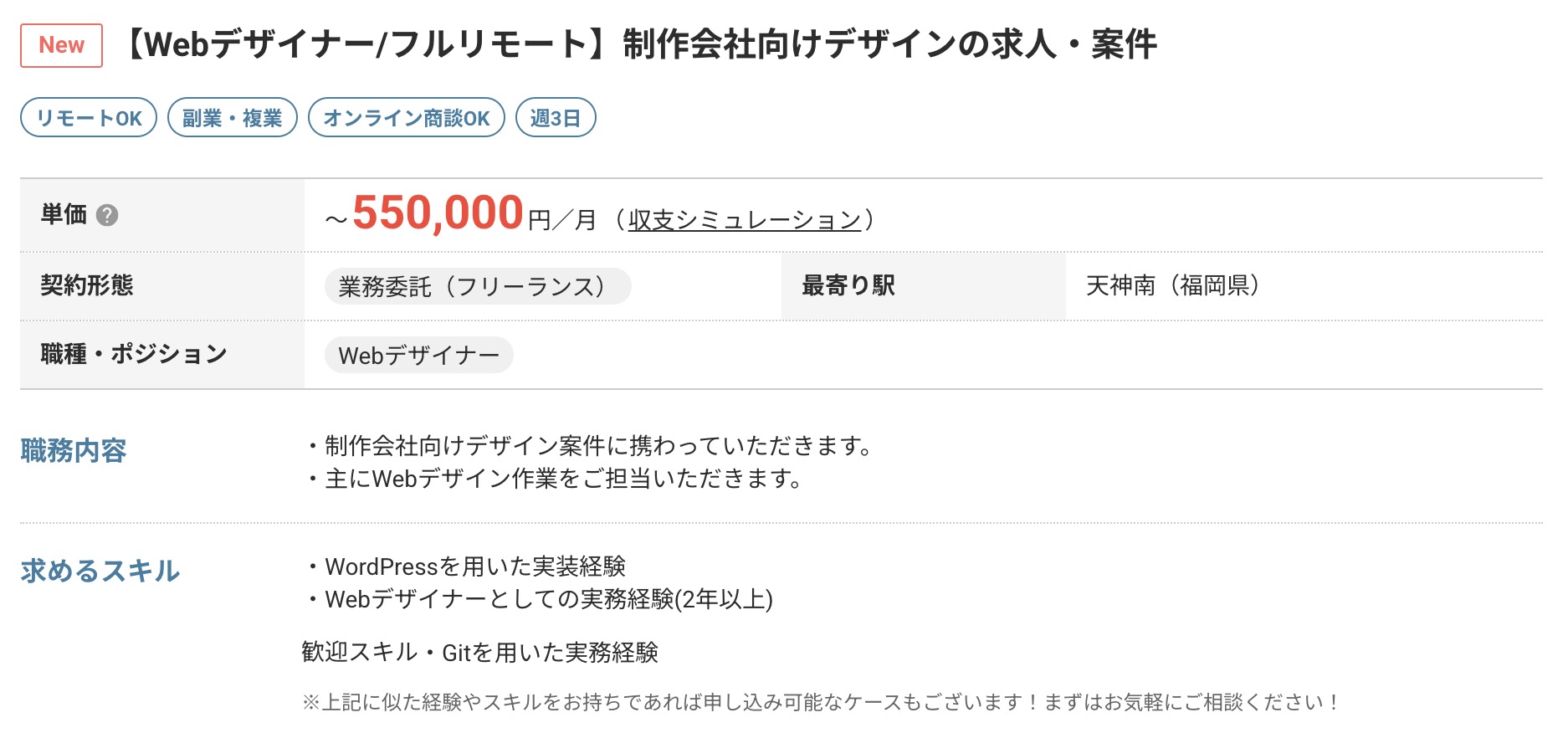Viewport: 1568px width, 733px height.
Task: Click the 最寄り駅 label cell
Action: point(924,286)
